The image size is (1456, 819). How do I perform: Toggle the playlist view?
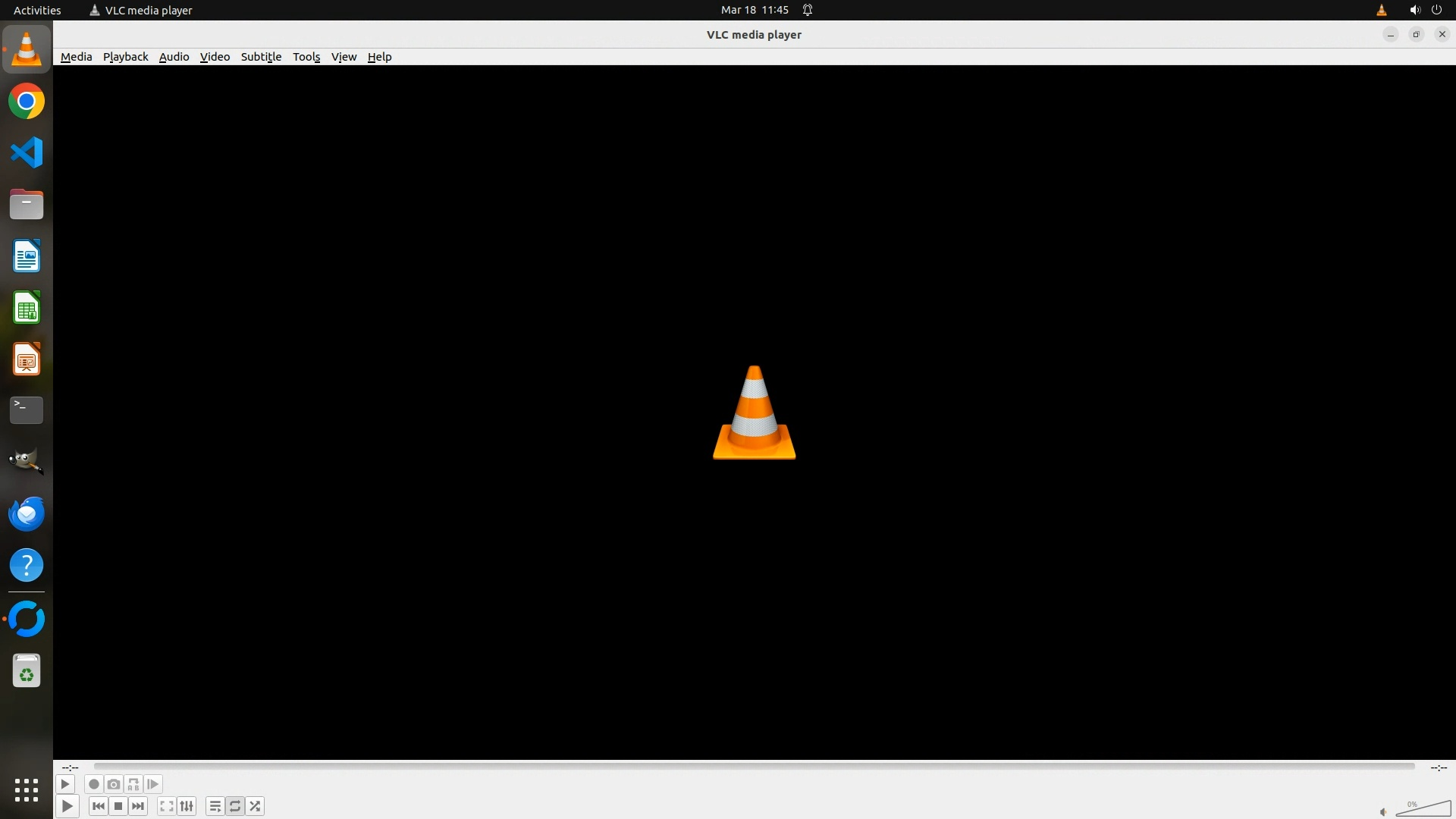[x=215, y=806]
